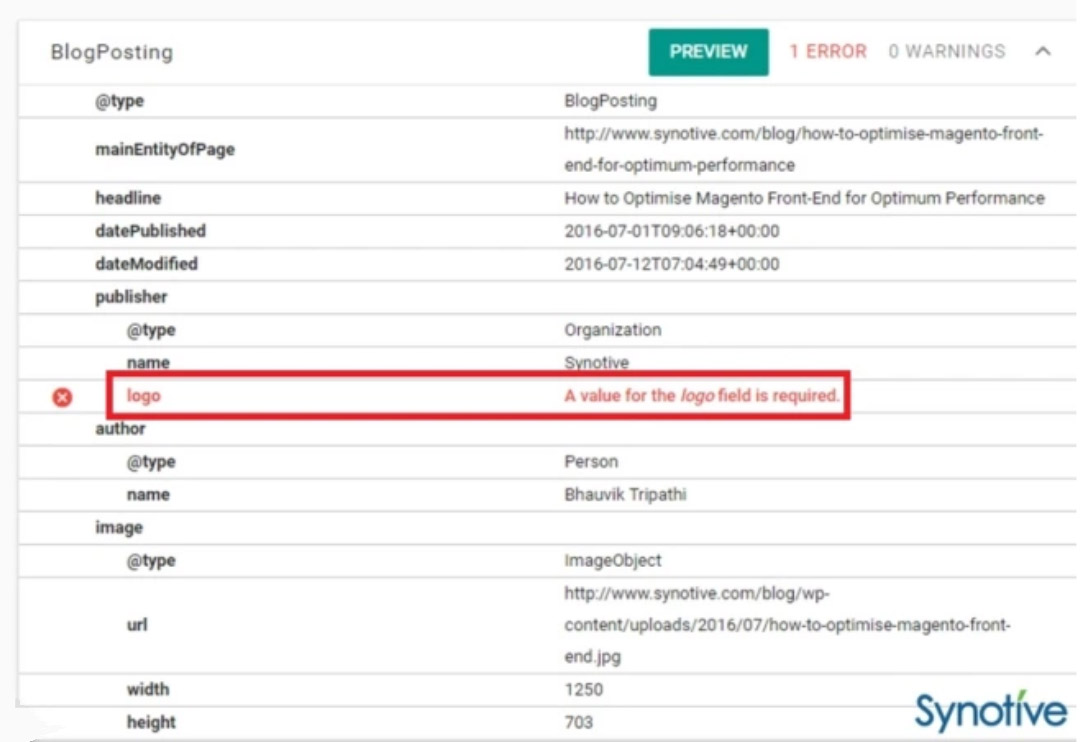
Task: Click the red error icon beside logo
Action: [62, 397]
